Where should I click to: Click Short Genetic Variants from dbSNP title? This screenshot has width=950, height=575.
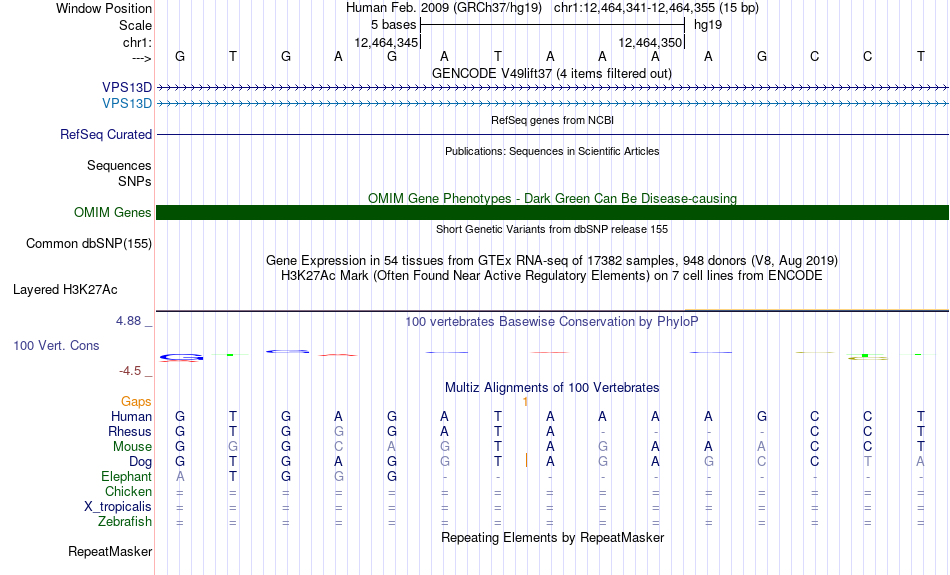click(552, 230)
